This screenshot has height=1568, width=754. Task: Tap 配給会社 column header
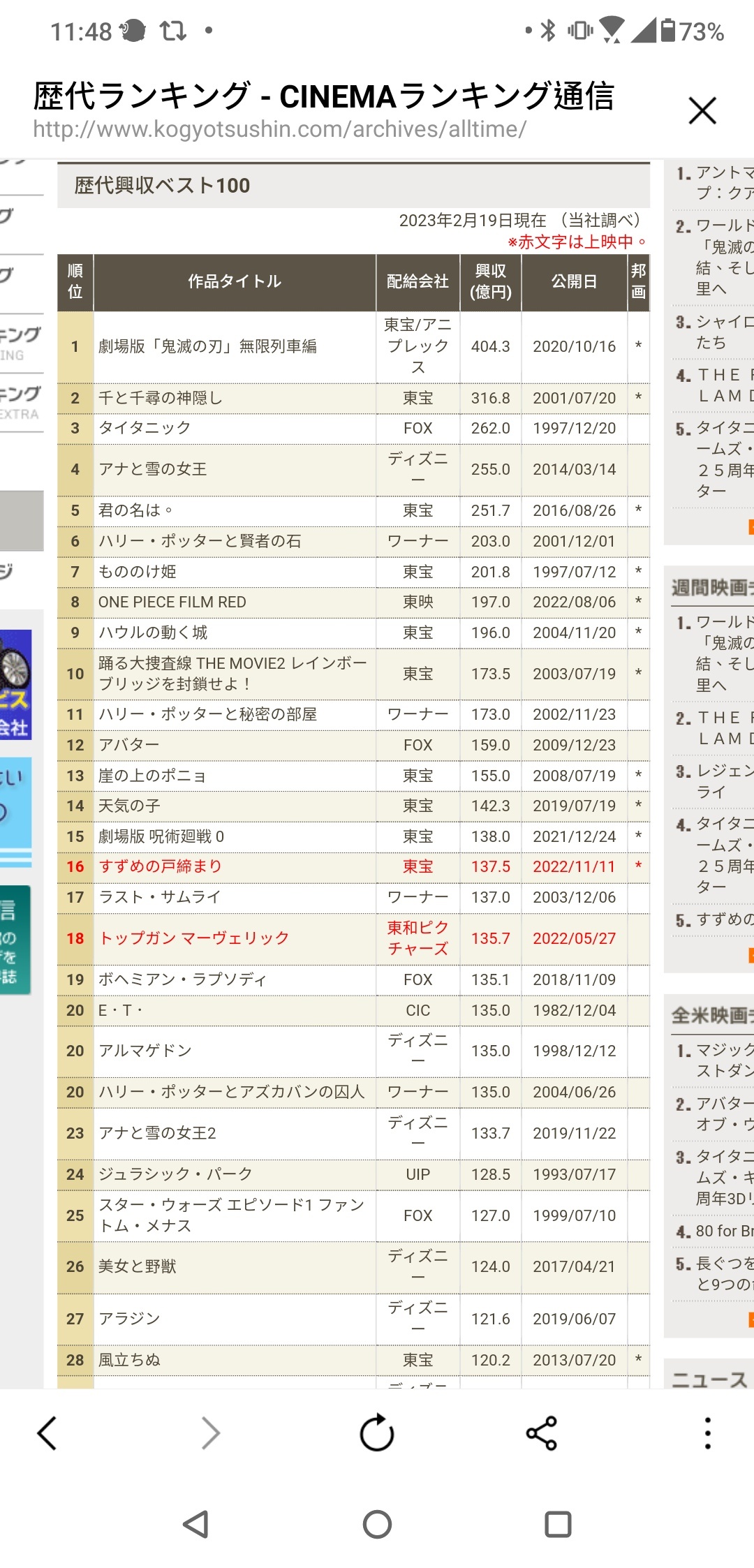[x=417, y=281]
